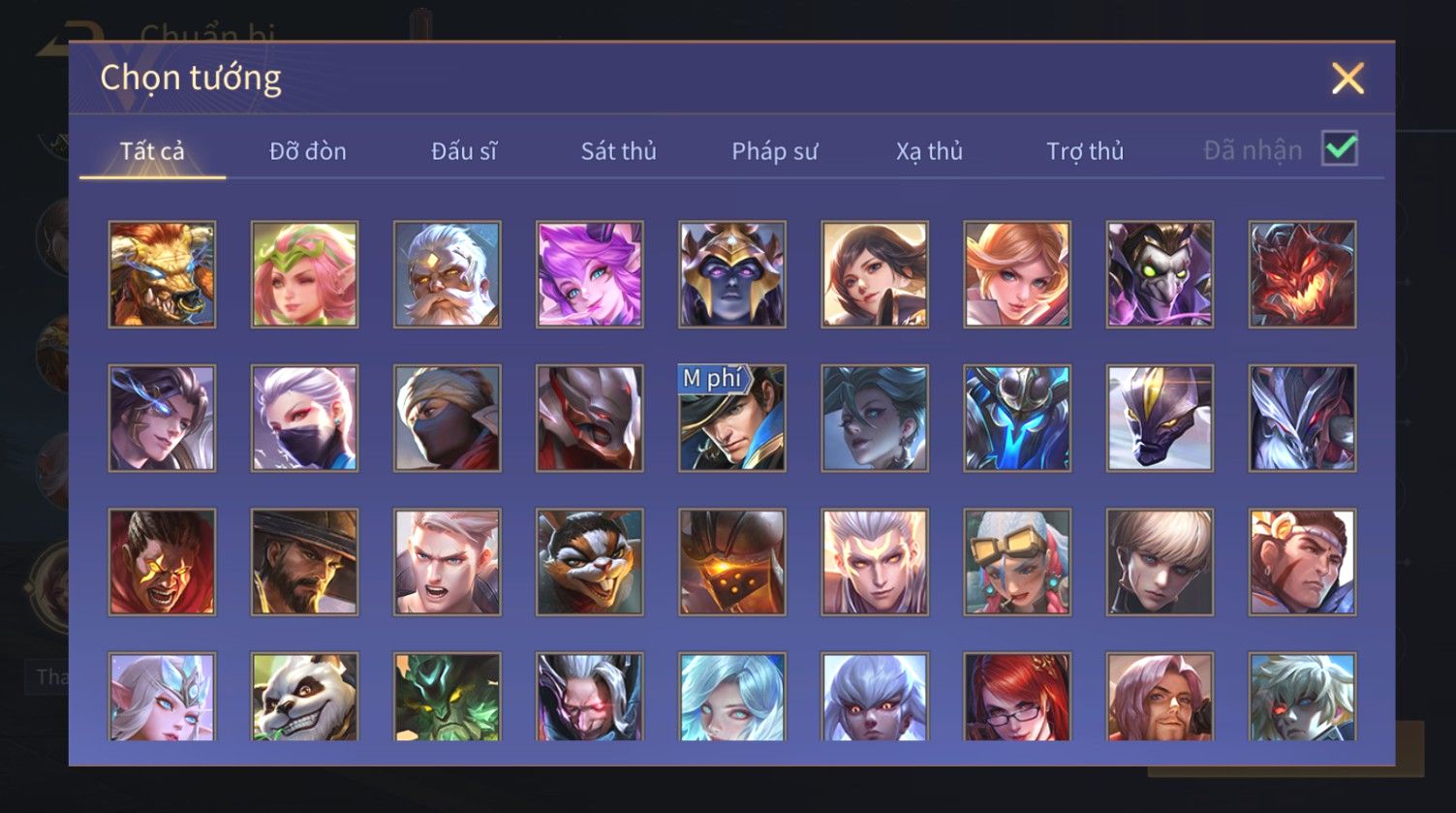This screenshot has width=1456, height=813.
Task: Pick the green tree monster hero
Action: coord(447,697)
